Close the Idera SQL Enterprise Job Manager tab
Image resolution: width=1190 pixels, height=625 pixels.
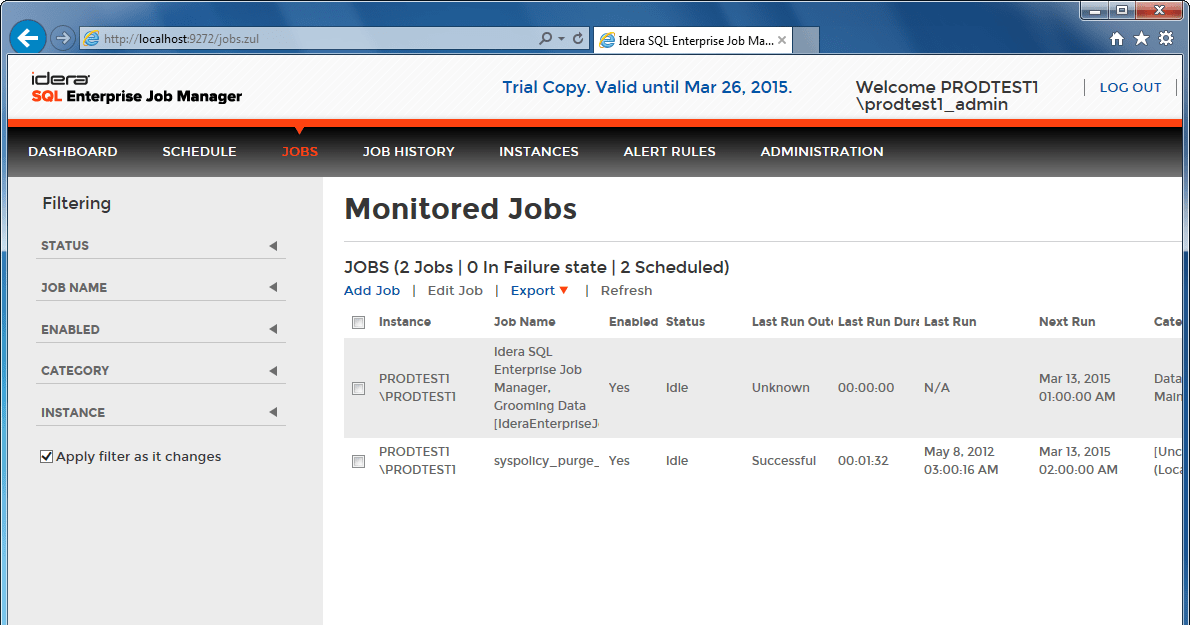782,40
